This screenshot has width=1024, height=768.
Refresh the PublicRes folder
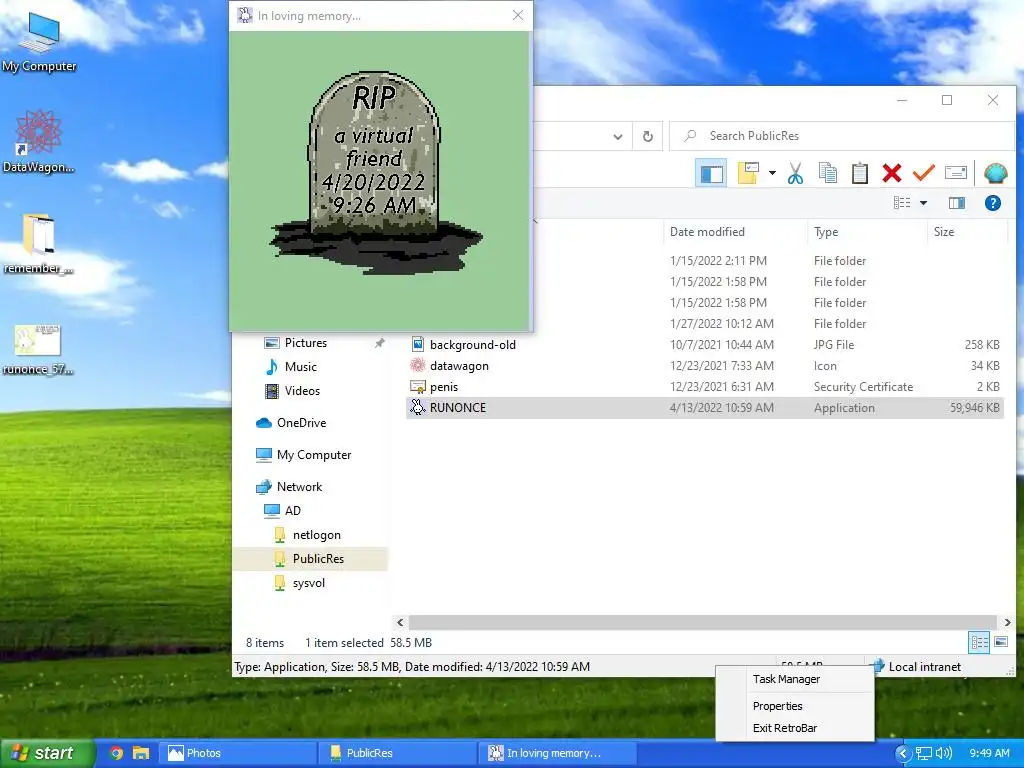(648, 136)
